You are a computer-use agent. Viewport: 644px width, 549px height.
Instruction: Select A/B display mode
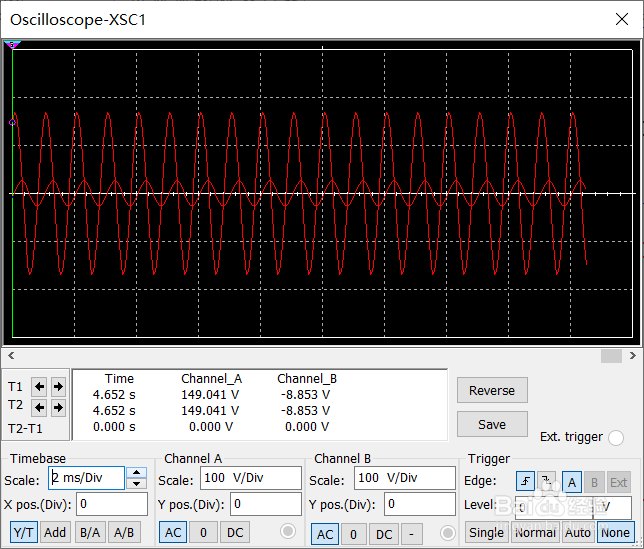pos(124,532)
